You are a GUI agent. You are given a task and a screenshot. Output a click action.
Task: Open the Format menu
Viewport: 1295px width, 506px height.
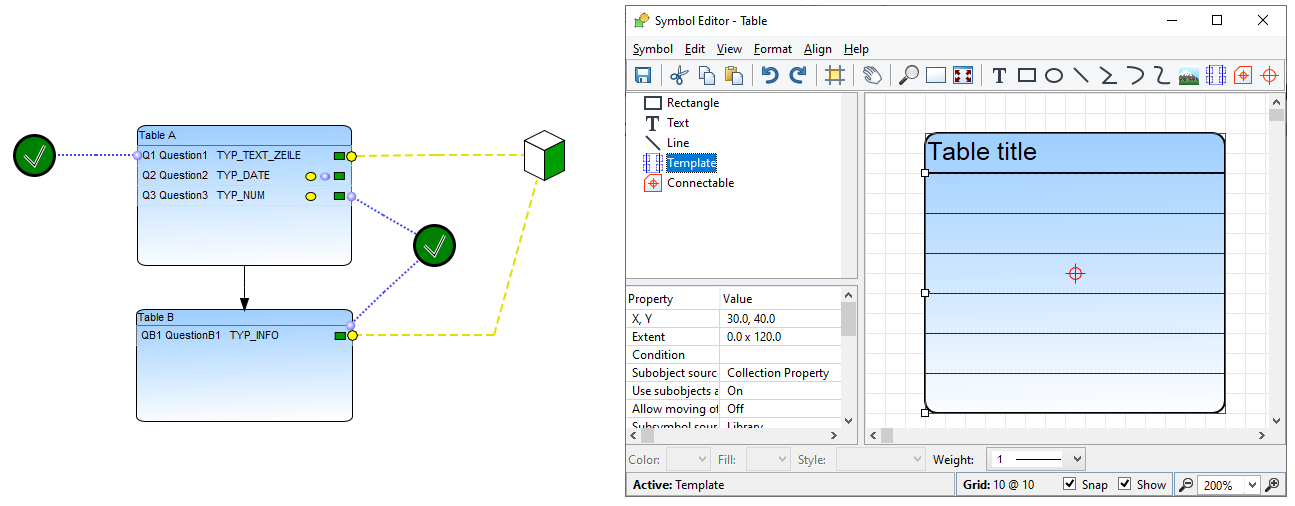coord(772,49)
